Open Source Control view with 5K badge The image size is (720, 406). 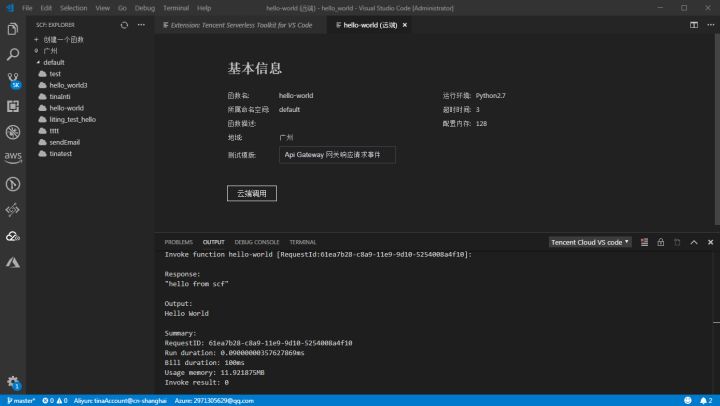pos(13,80)
